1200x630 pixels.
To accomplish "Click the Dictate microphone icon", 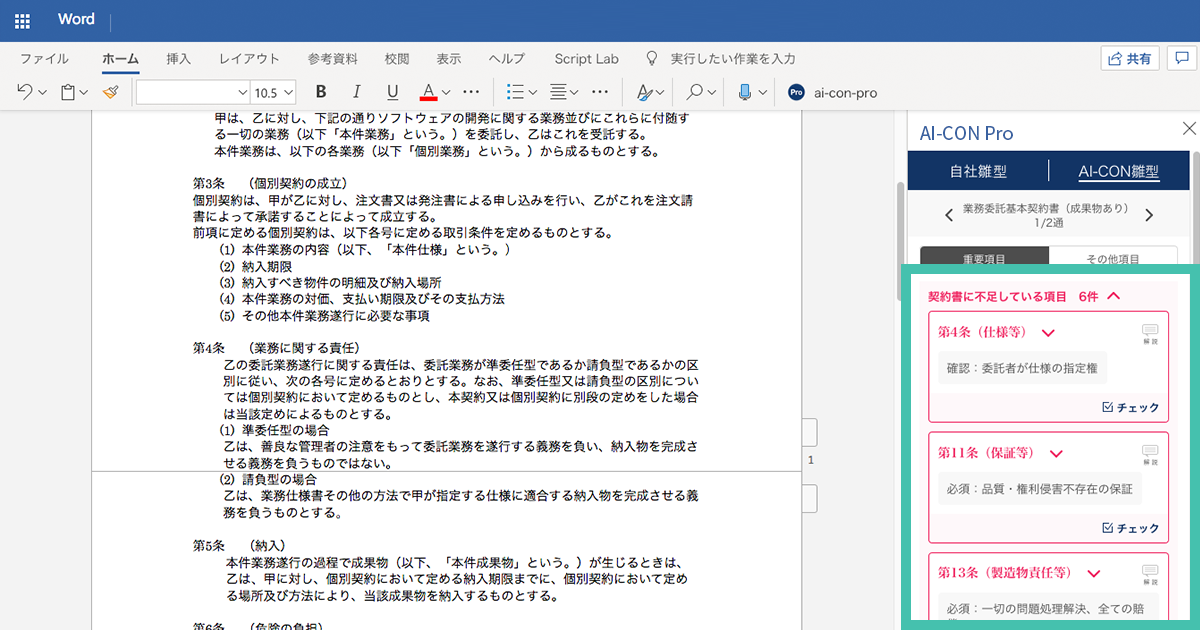I will coord(745,92).
